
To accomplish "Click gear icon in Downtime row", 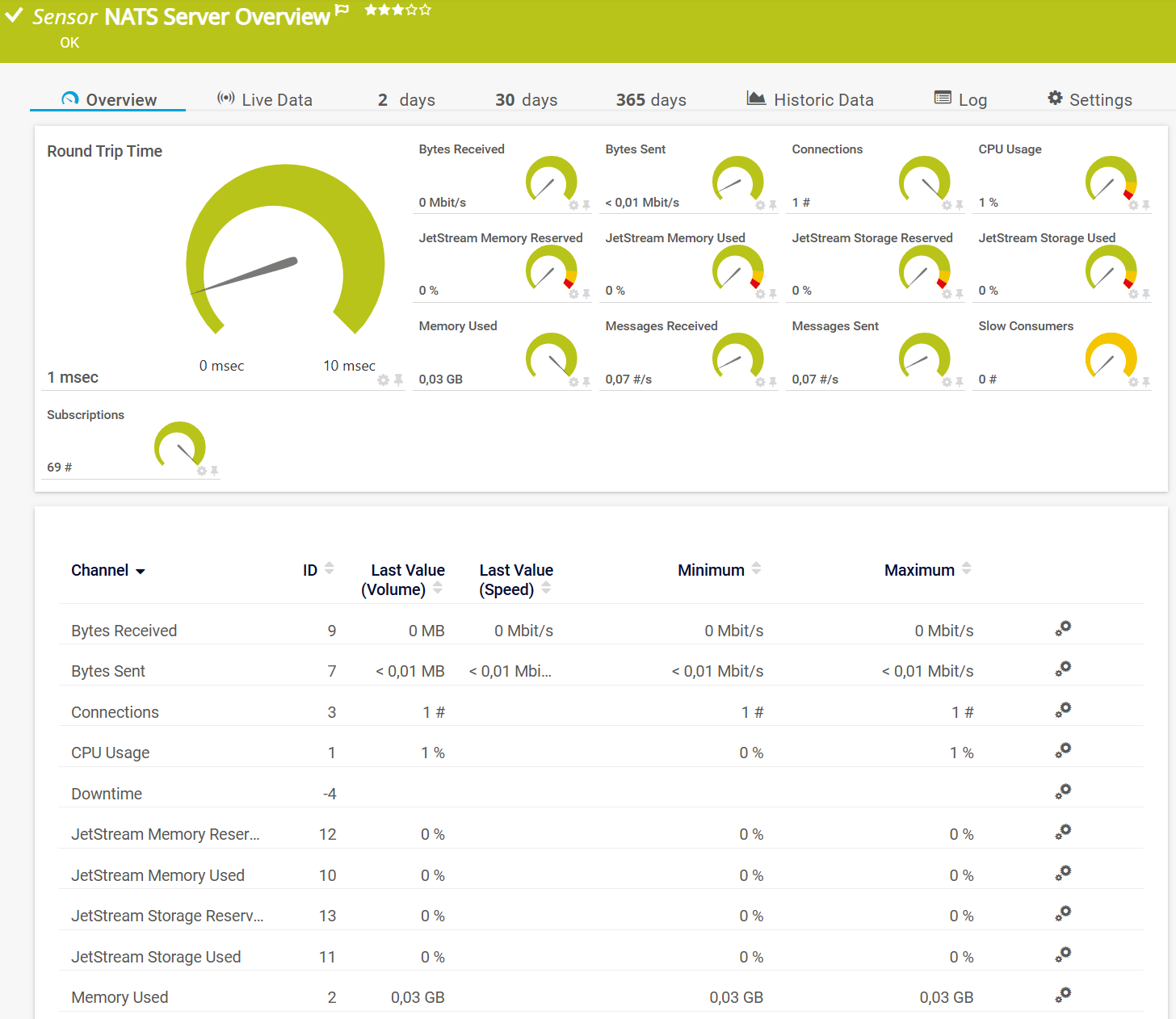I will 1063,791.
